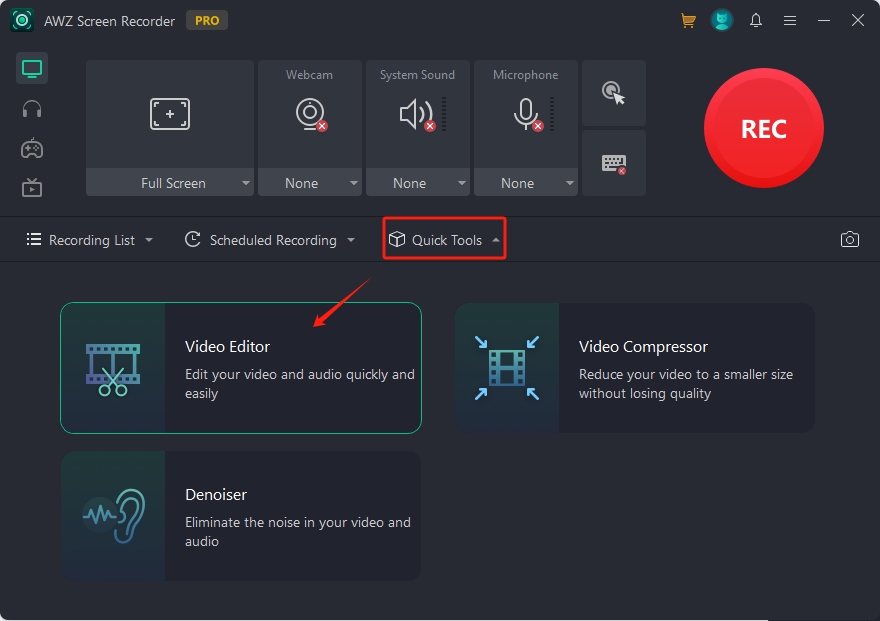Viewport: 880px width, 621px height.
Task: Expand the Scheduled Recording arrow
Action: tap(351, 240)
